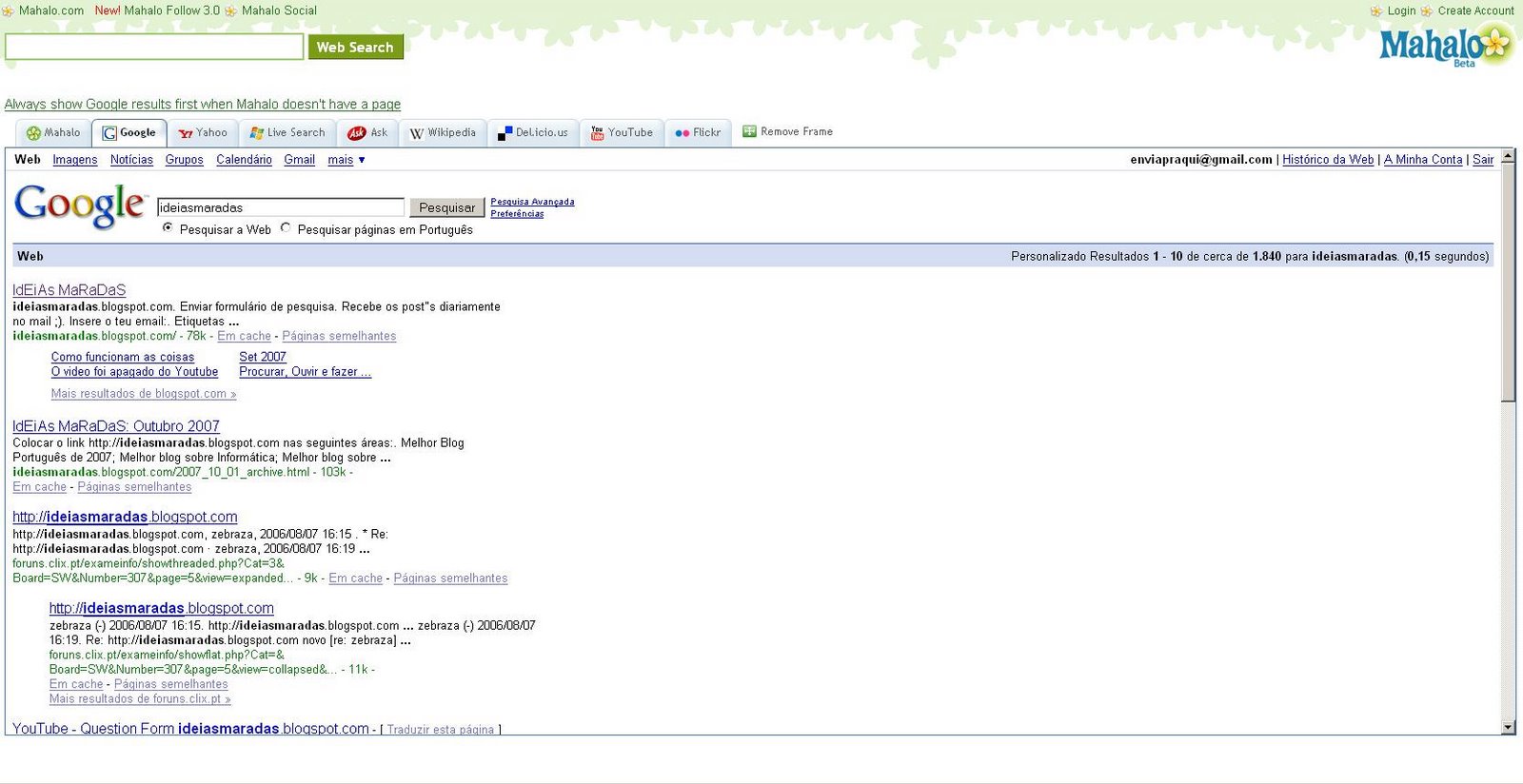Click the Remove Frame icon
This screenshot has width=1523, height=784.
click(749, 131)
